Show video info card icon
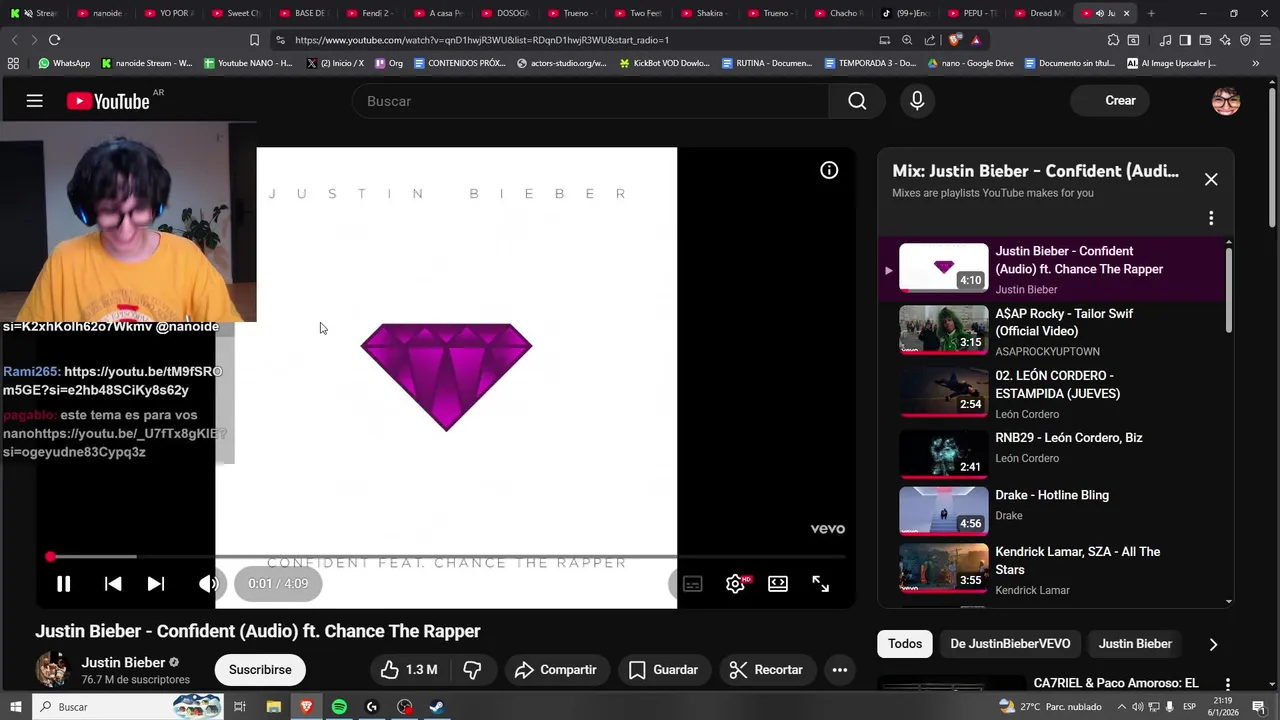Image resolution: width=1280 pixels, height=720 pixels. (829, 170)
